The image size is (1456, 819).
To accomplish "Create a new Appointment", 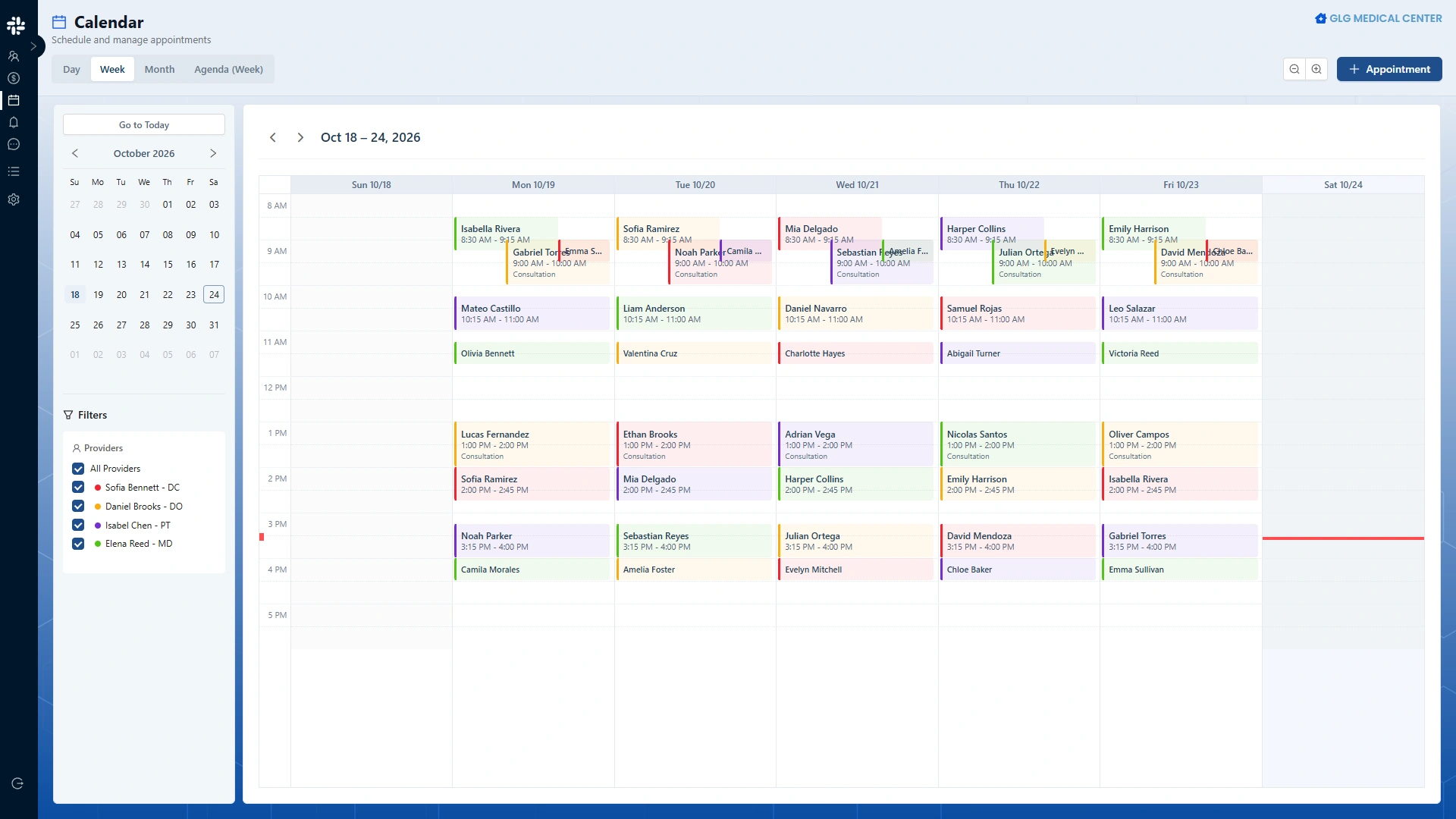I will [x=1389, y=69].
